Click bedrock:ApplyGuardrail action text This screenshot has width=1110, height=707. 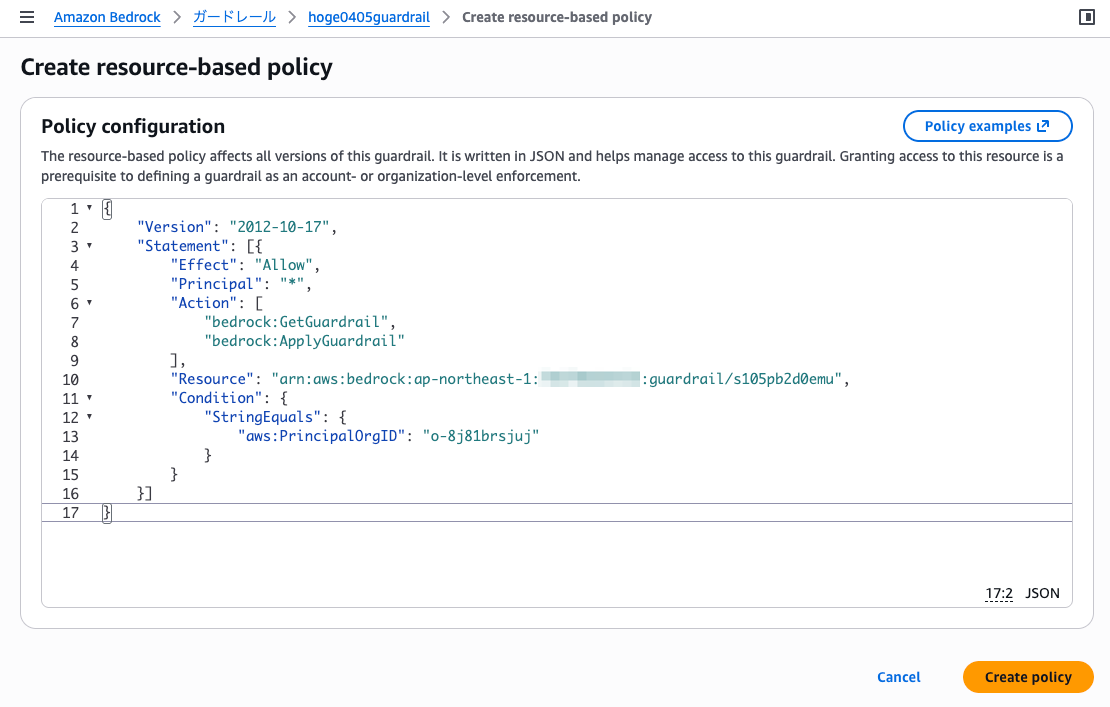(304, 341)
